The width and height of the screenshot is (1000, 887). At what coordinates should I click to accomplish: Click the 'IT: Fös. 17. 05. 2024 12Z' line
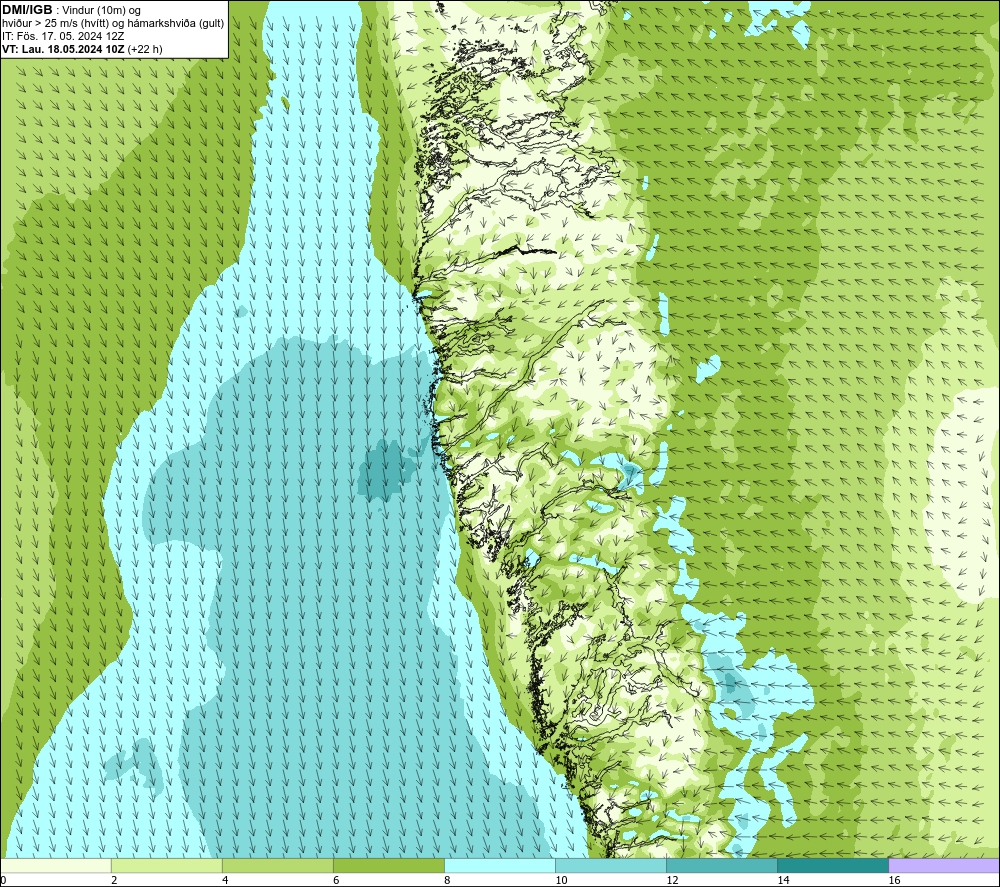pyautogui.click(x=63, y=36)
